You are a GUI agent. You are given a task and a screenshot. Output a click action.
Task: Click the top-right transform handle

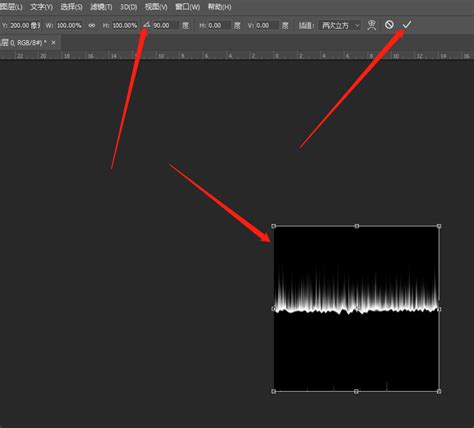tap(439, 226)
